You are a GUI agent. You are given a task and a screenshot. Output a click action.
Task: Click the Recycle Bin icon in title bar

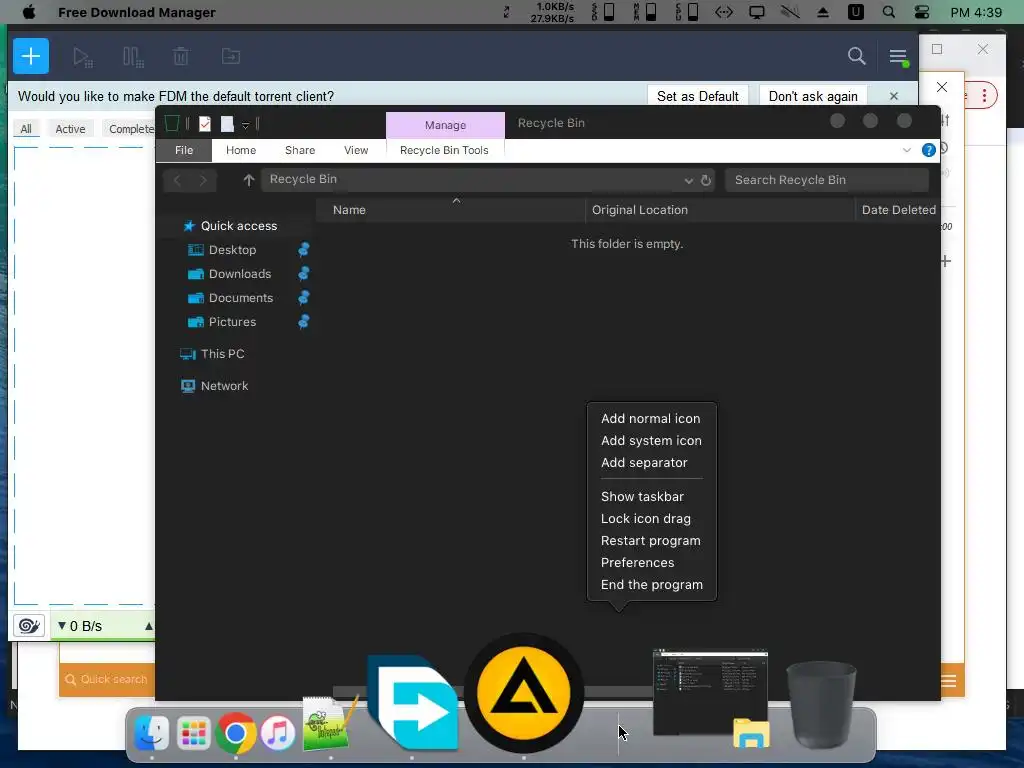coord(172,123)
